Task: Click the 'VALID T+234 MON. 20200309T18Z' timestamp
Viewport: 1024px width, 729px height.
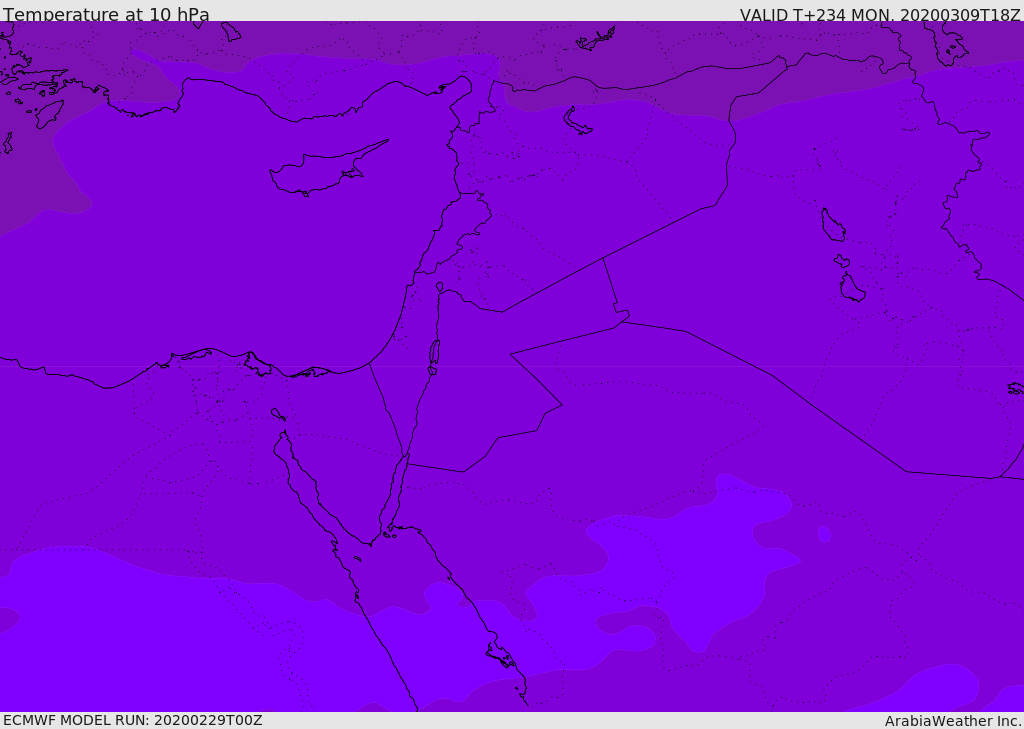Action: click(x=880, y=14)
